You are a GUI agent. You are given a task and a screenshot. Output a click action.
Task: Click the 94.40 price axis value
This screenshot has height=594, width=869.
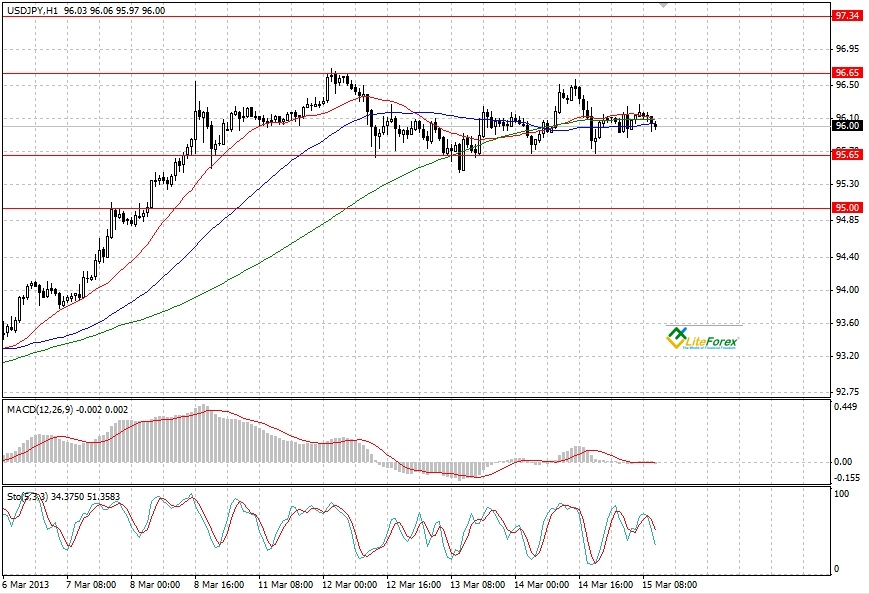point(847,257)
